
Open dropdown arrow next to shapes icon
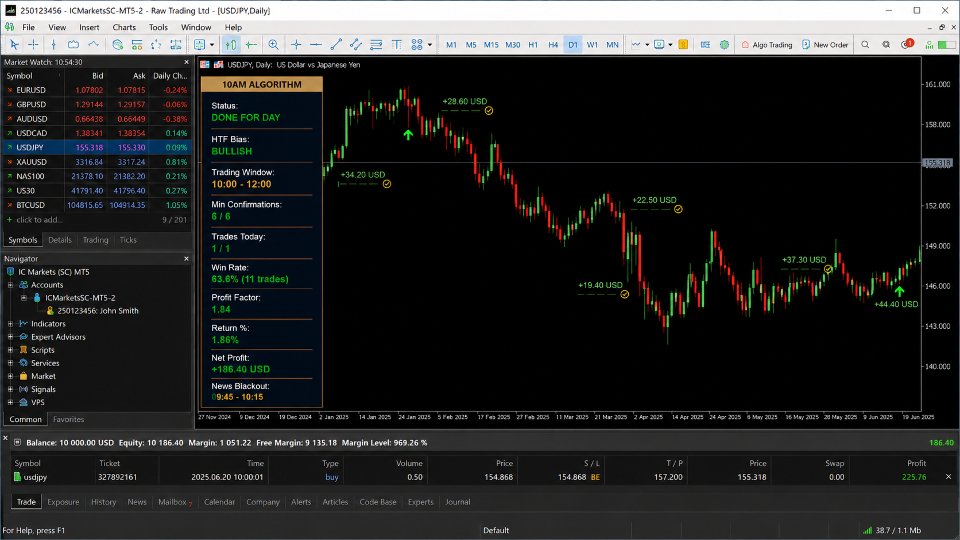click(430, 45)
